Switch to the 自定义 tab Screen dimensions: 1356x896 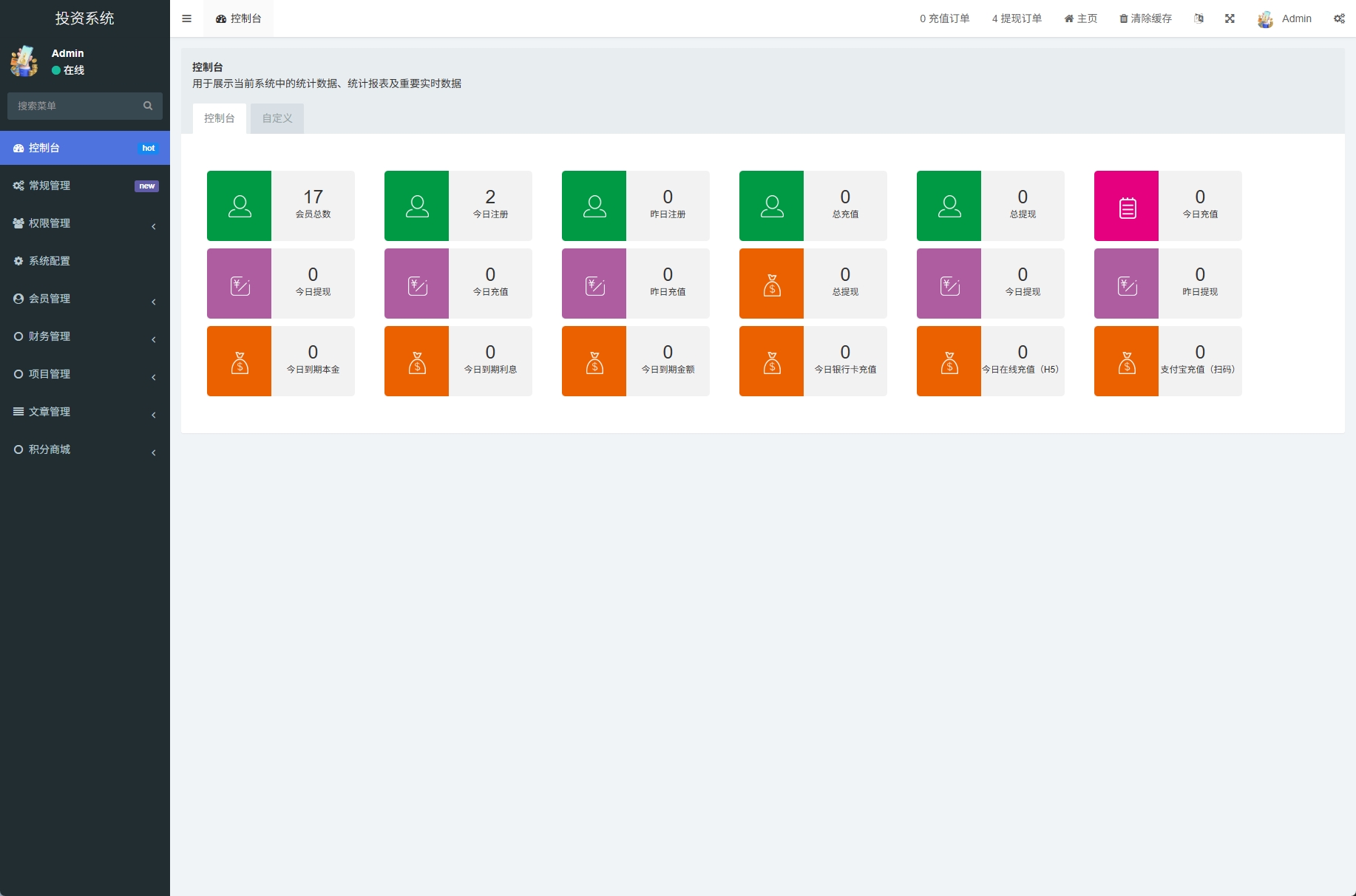point(277,118)
